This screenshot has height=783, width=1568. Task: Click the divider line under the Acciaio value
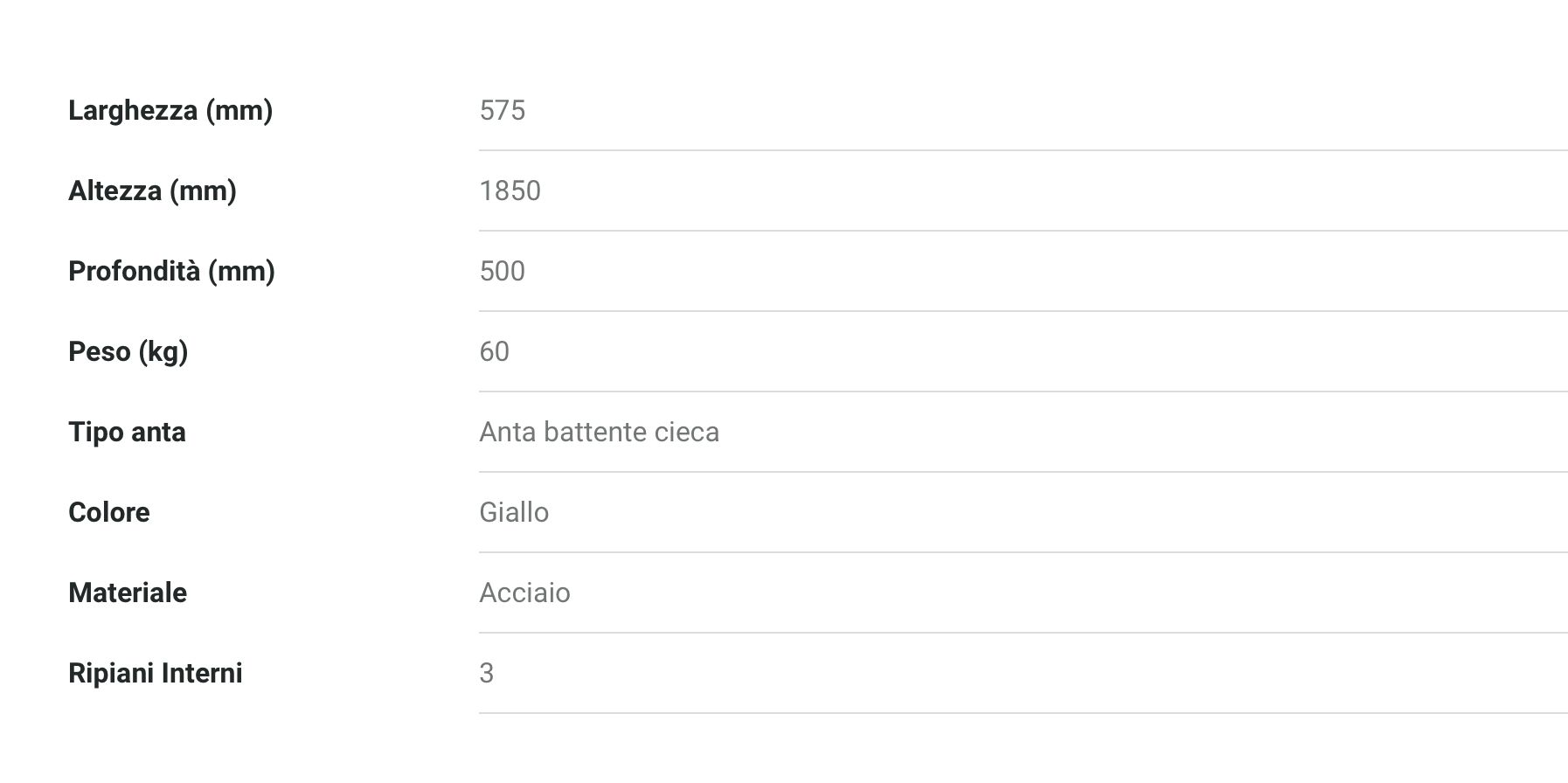(x=1023, y=633)
